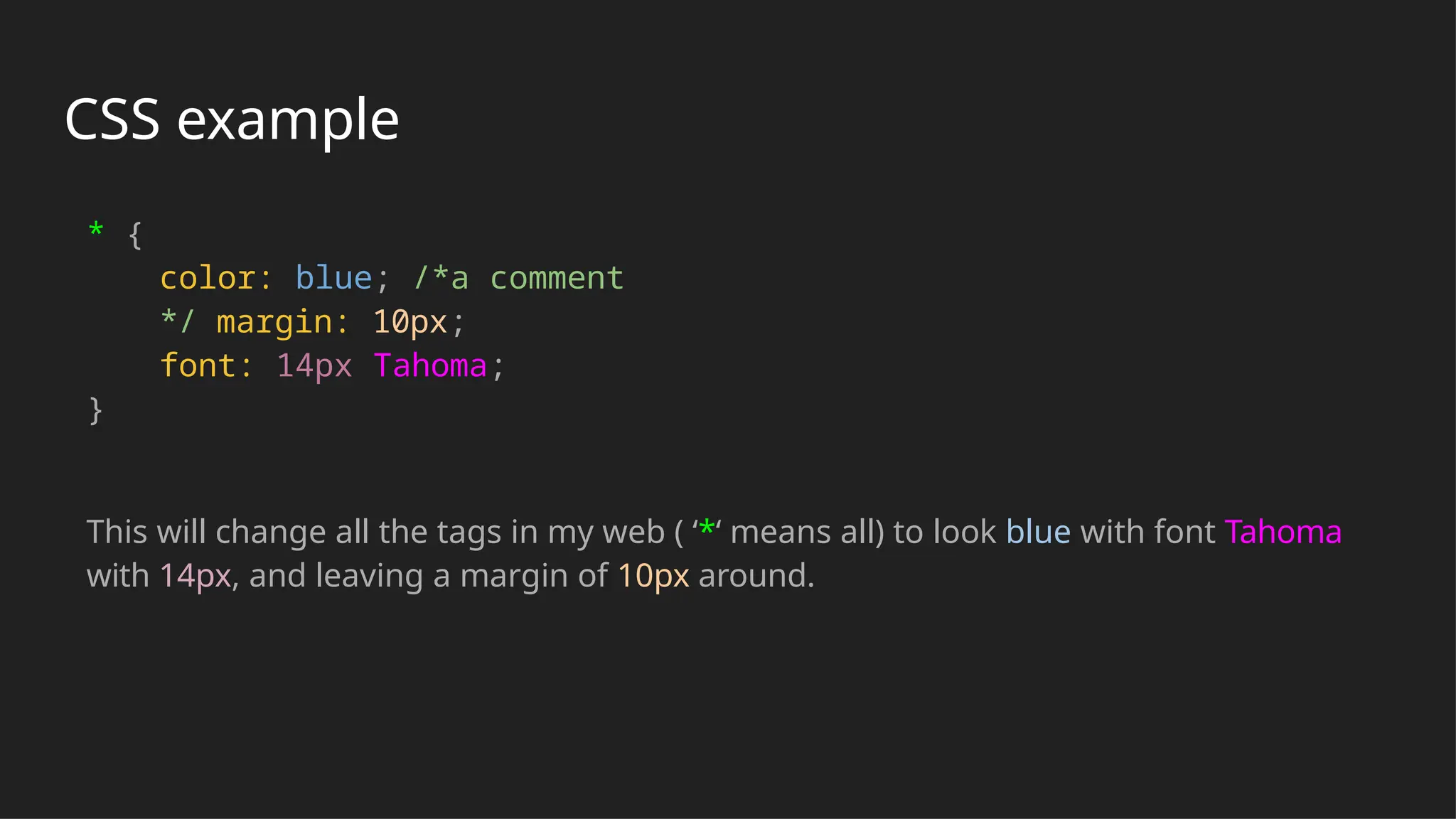Viewport: 1456px width, 819px height.
Task: Click the green asterisk selector in the code
Action: (96, 230)
